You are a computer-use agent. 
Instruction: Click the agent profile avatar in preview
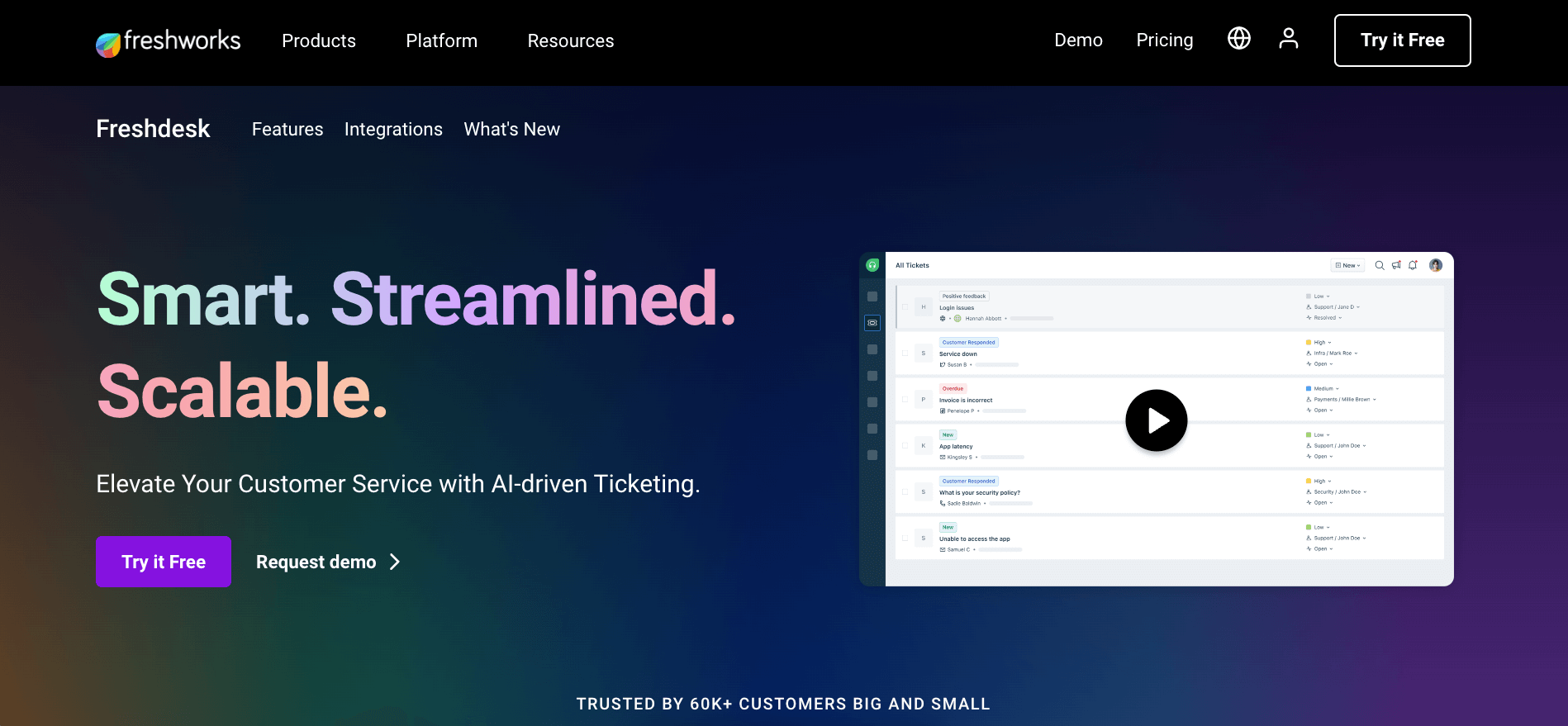(x=1436, y=265)
